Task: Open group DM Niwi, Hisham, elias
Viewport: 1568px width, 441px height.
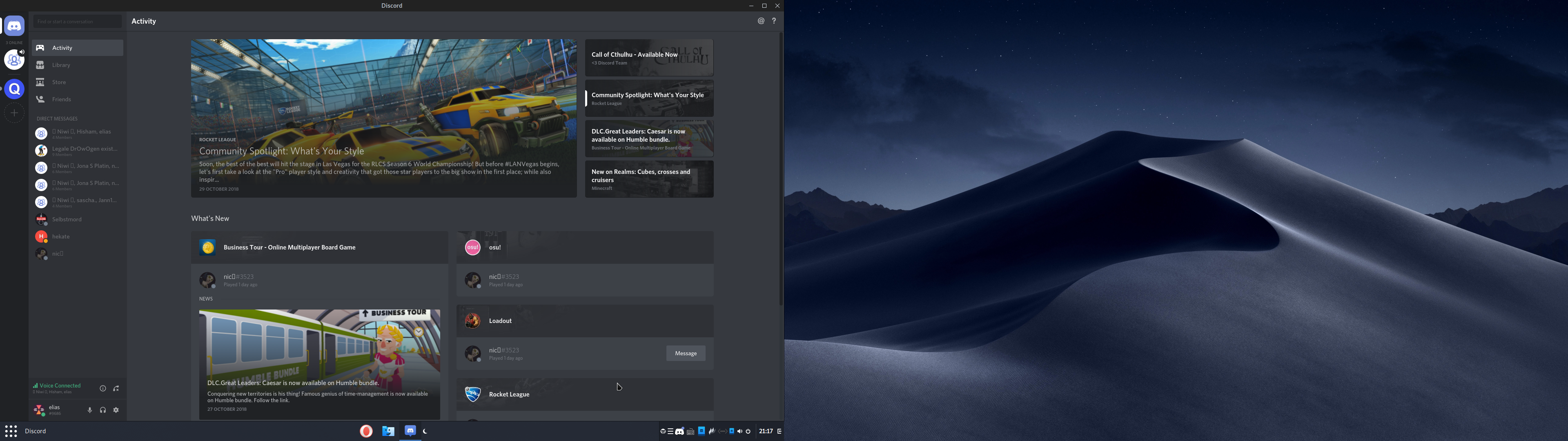Action: [x=78, y=134]
